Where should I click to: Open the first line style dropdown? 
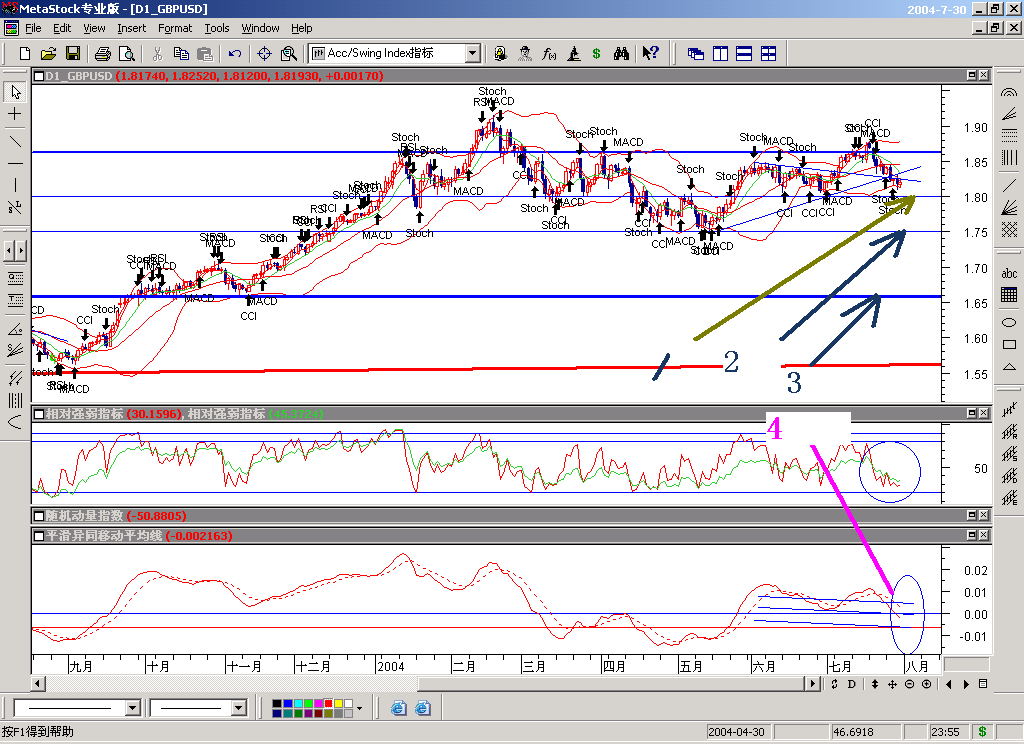pos(132,708)
